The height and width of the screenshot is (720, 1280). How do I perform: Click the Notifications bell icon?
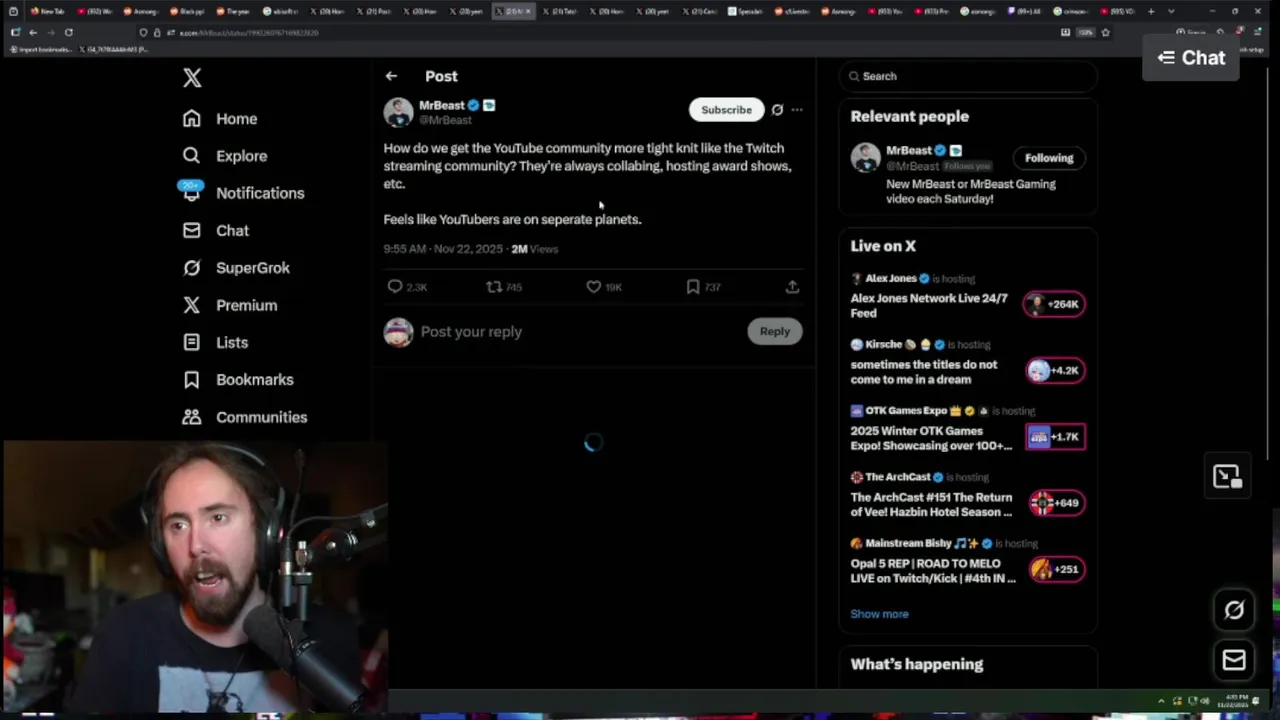(x=192, y=193)
